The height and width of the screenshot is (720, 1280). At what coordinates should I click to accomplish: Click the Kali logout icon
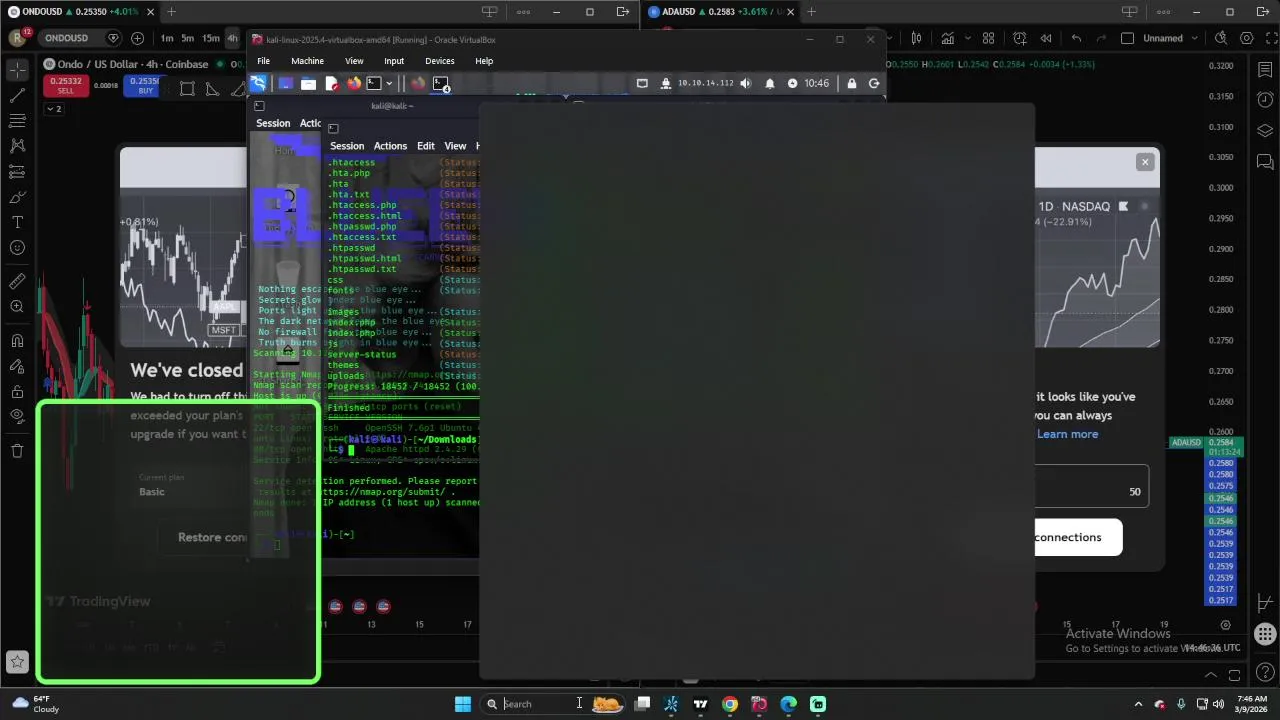(874, 84)
